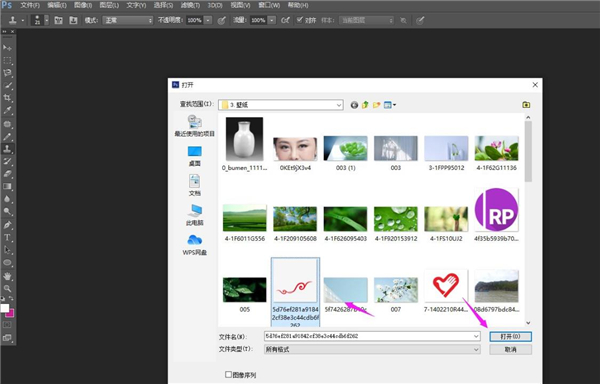Select the History Brush tool

(x=7, y=161)
